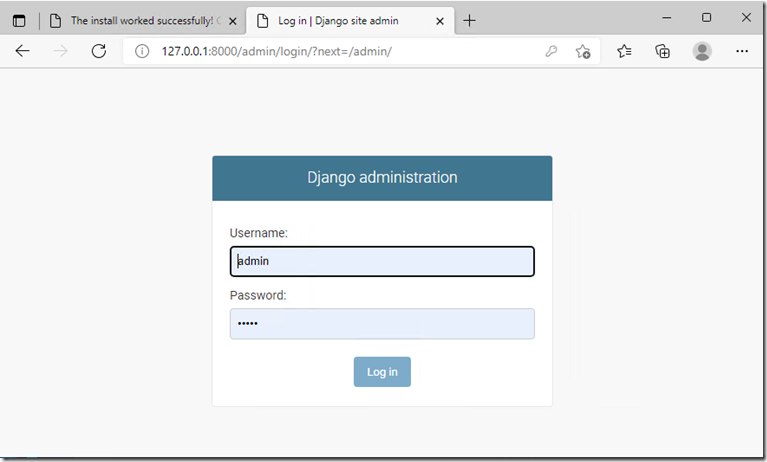Close 'The install worked successfully' tab
The height and width of the screenshot is (462, 767).
(233, 21)
